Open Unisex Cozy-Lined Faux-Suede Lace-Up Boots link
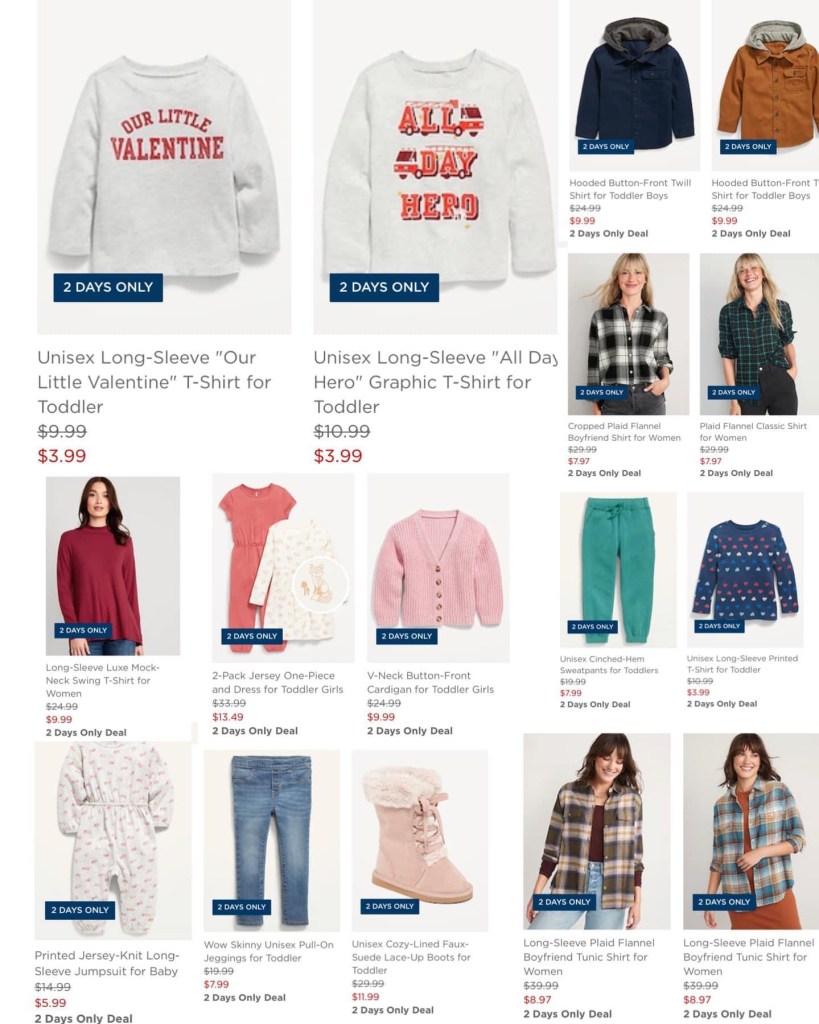This screenshot has height=1024, width=819. point(411,957)
